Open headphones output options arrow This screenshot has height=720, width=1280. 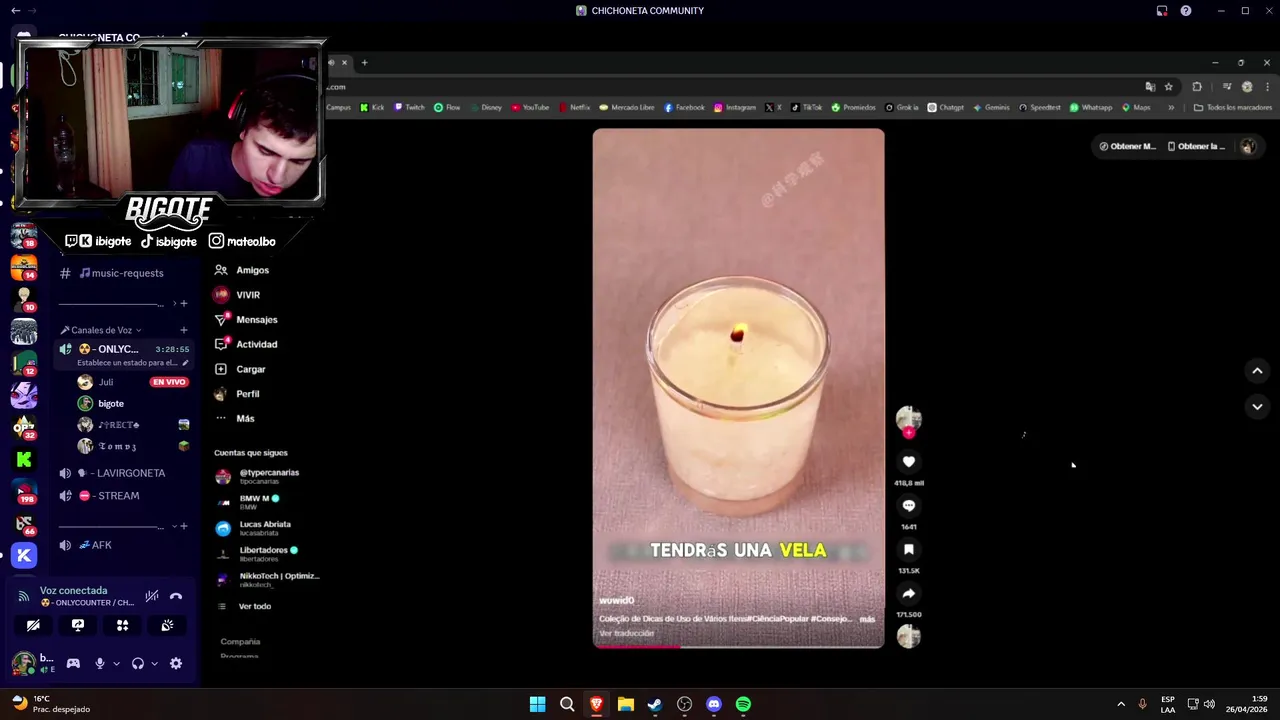pyautogui.click(x=154, y=663)
